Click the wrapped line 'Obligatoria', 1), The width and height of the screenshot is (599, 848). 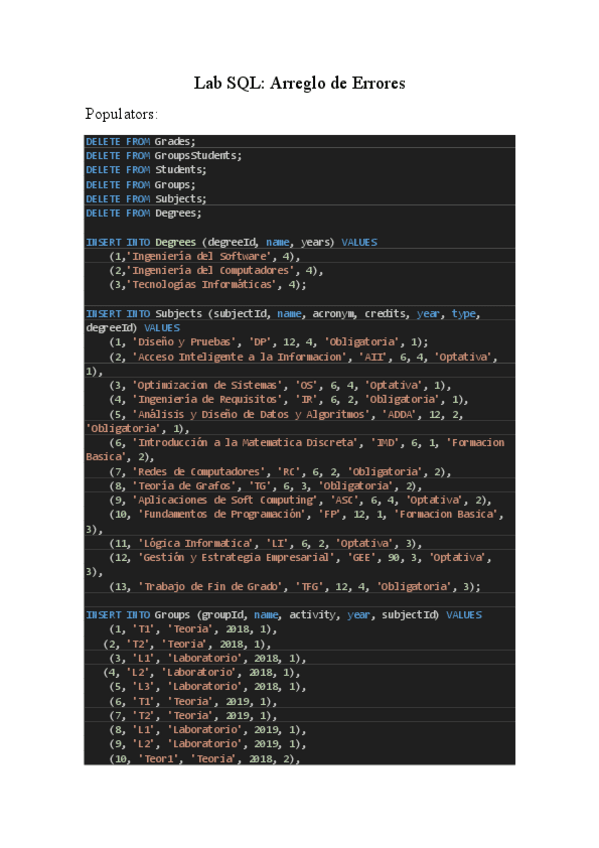137,429
